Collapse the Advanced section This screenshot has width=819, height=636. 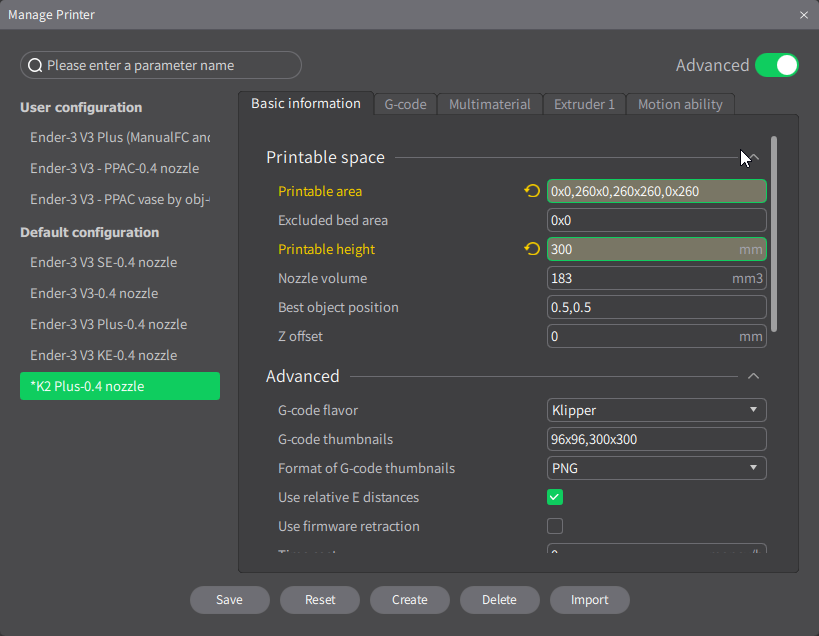[753, 376]
